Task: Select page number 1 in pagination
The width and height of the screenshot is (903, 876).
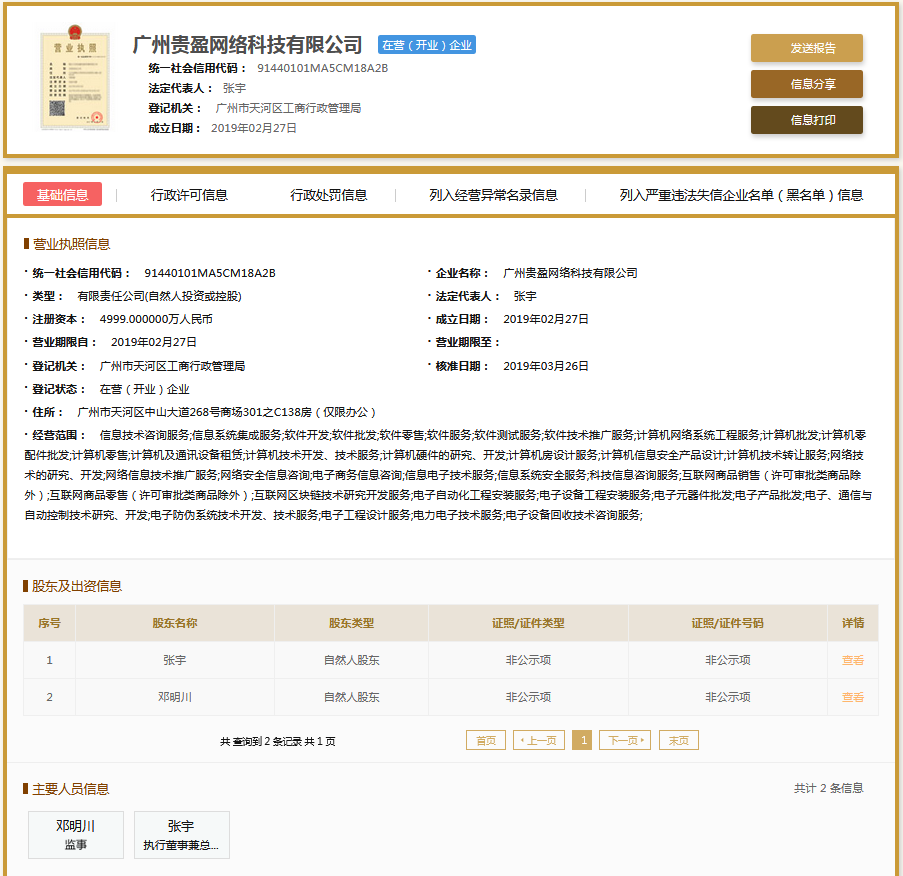Action: (582, 740)
